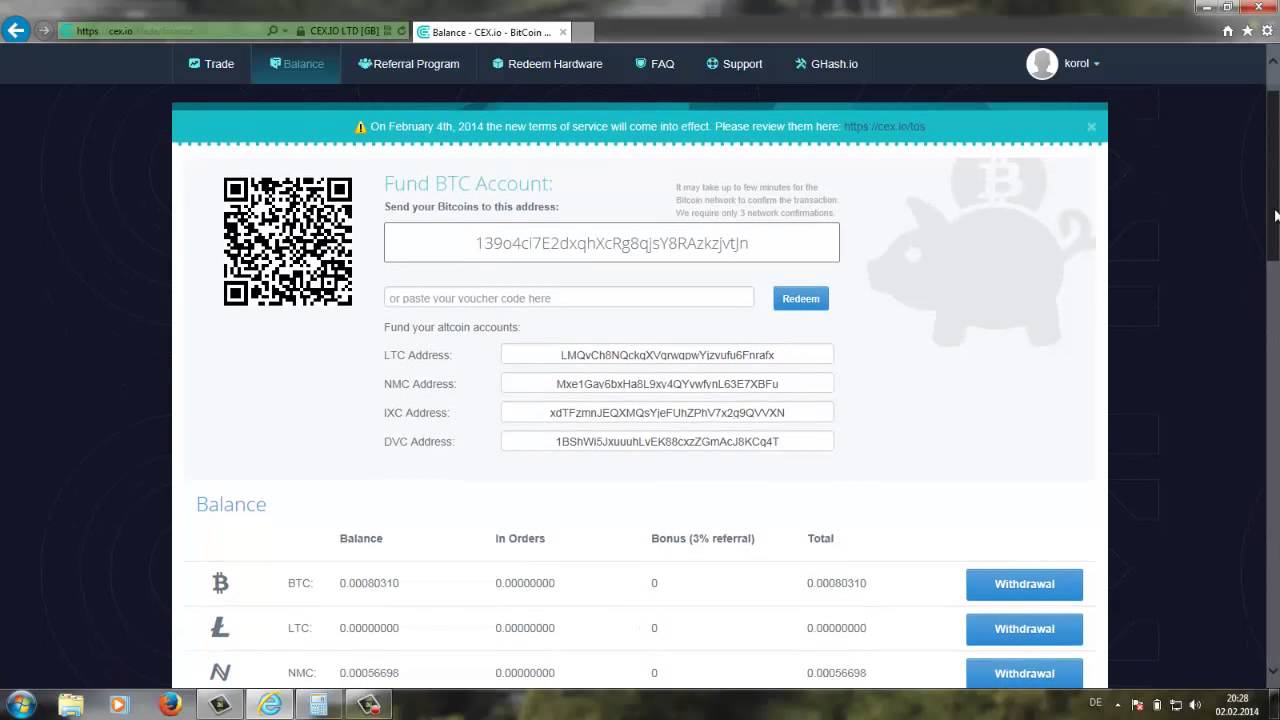1280x720 pixels.
Task: Click the Redeem button
Action: pyautogui.click(x=801, y=298)
